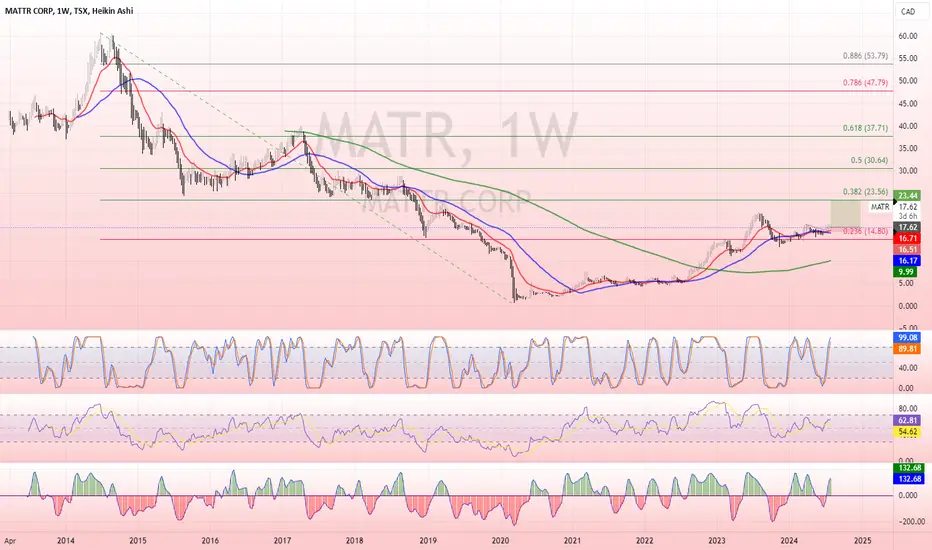This screenshot has width=932, height=550.
Task: Click the green 132.68 CCI value label
Action: click(x=910, y=468)
